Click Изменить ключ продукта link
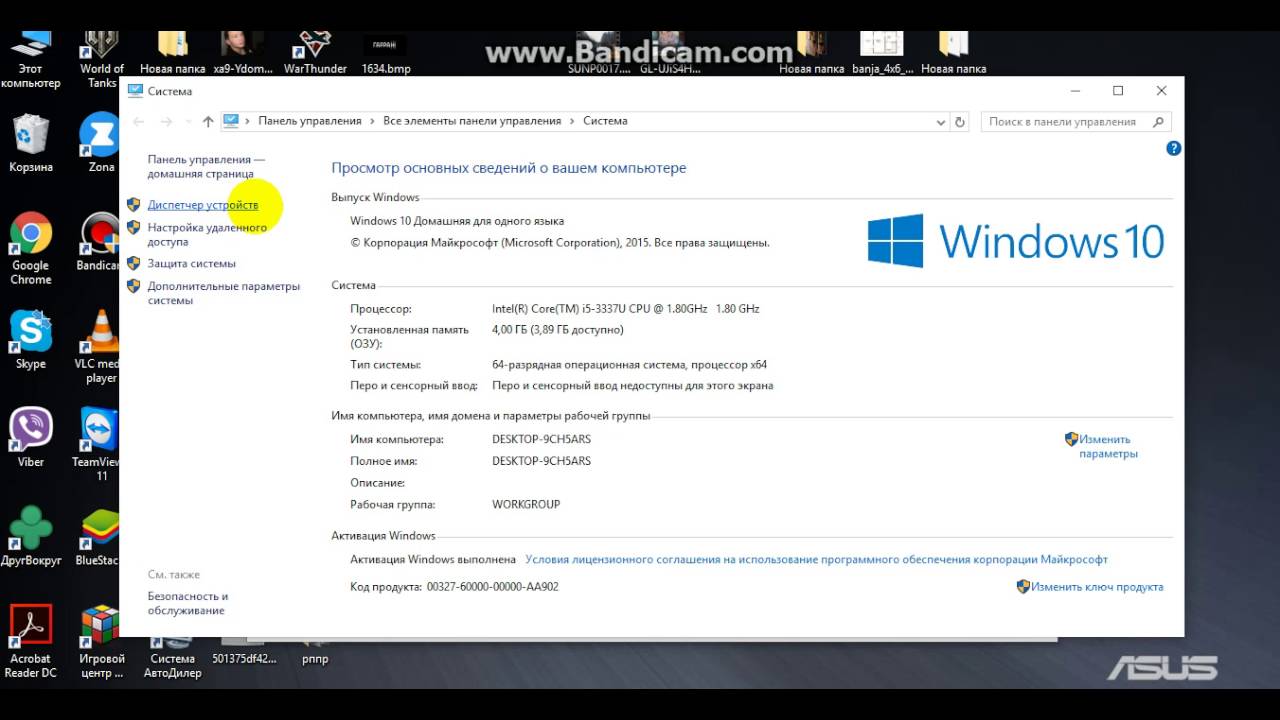The image size is (1280, 720). [x=1097, y=587]
